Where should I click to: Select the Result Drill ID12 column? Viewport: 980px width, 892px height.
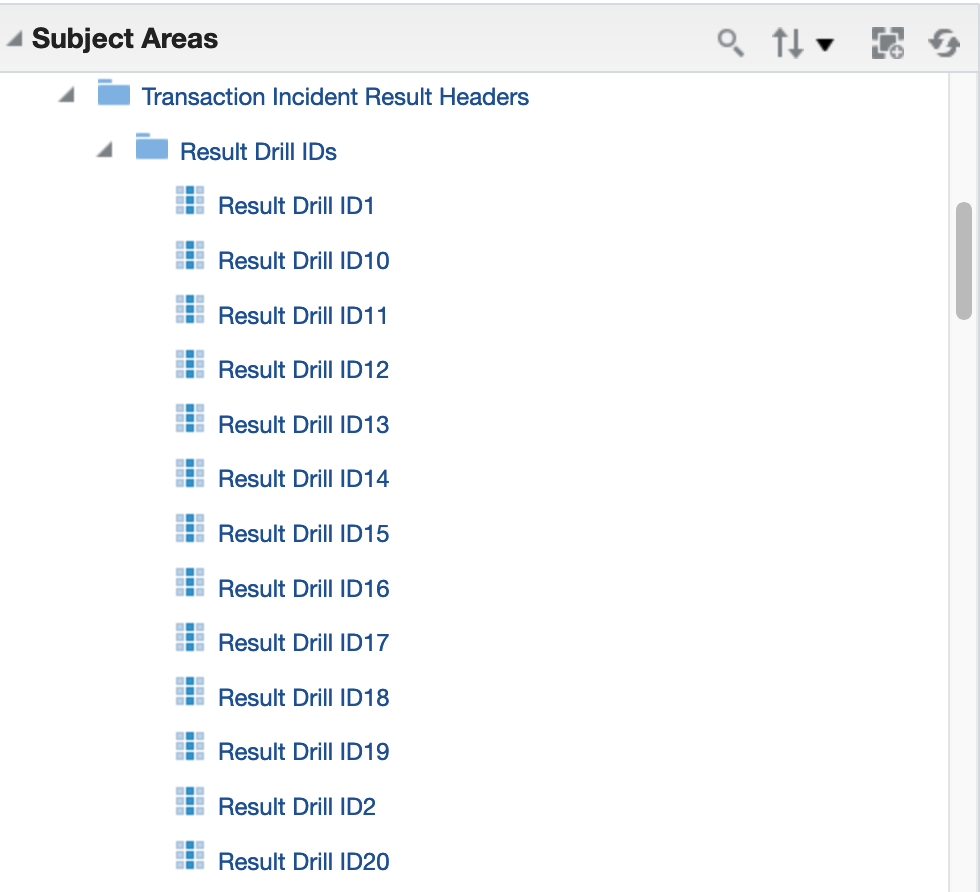pyautogui.click(x=303, y=370)
